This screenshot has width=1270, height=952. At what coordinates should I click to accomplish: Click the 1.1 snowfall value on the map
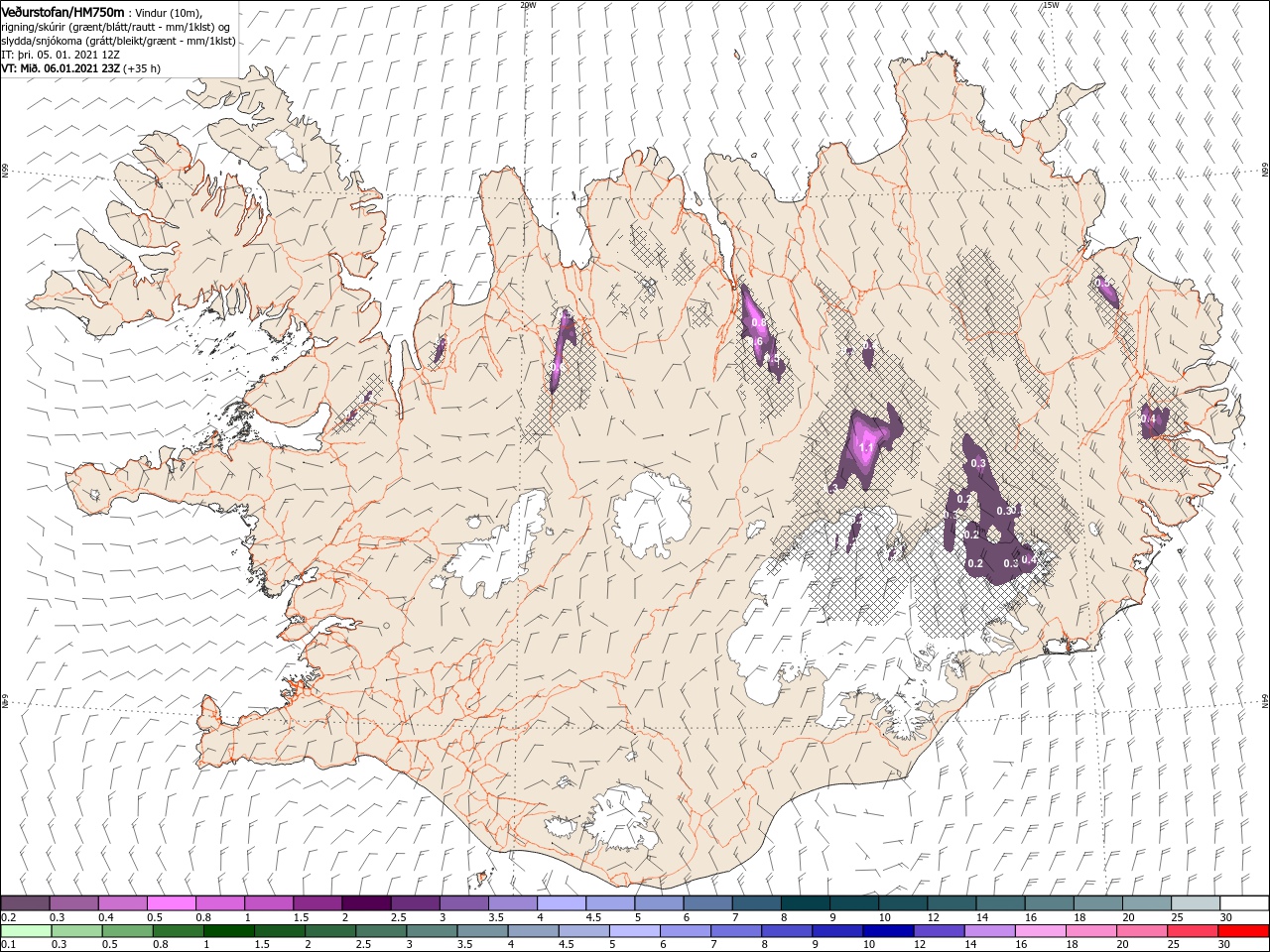tap(865, 448)
